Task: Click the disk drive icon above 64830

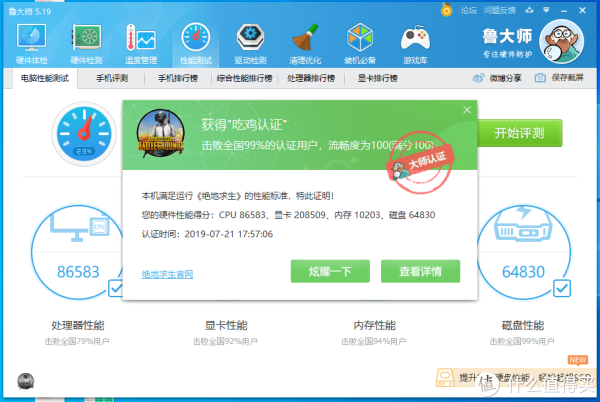Action: [523, 224]
